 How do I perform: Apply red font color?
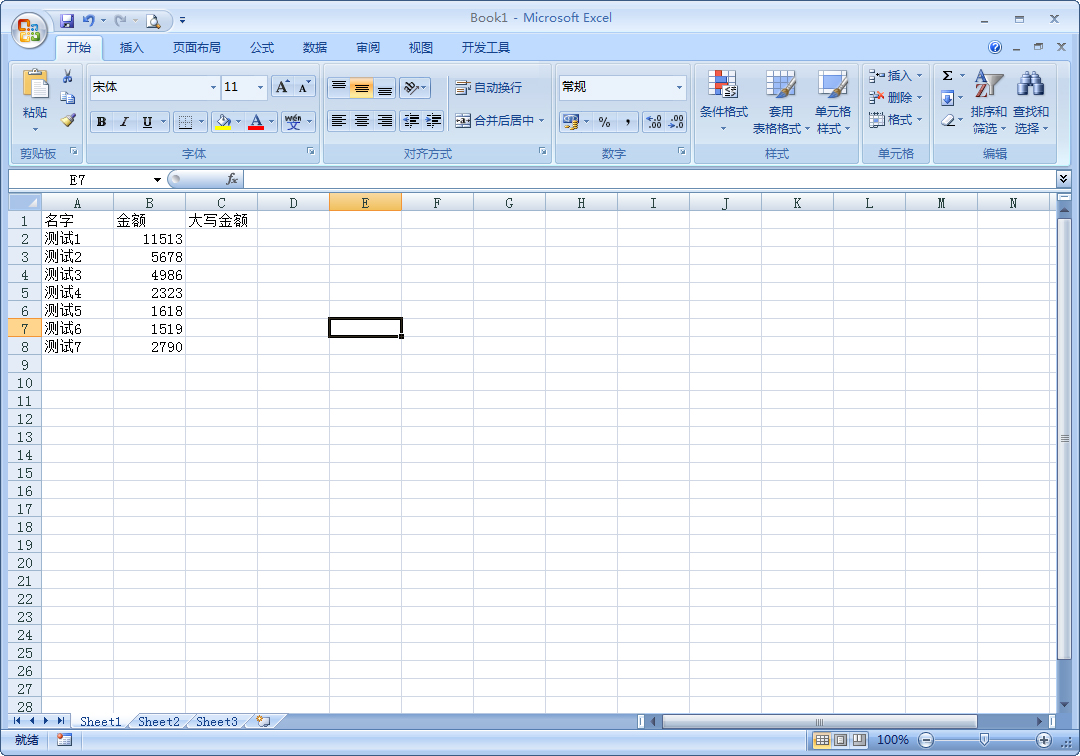(x=256, y=122)
